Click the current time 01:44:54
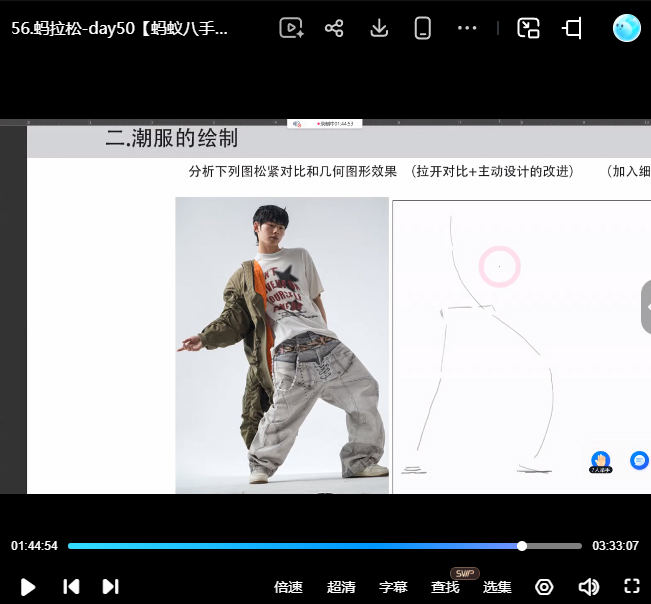This screenshot has width=651, height=604. click(x=34, y=545)
